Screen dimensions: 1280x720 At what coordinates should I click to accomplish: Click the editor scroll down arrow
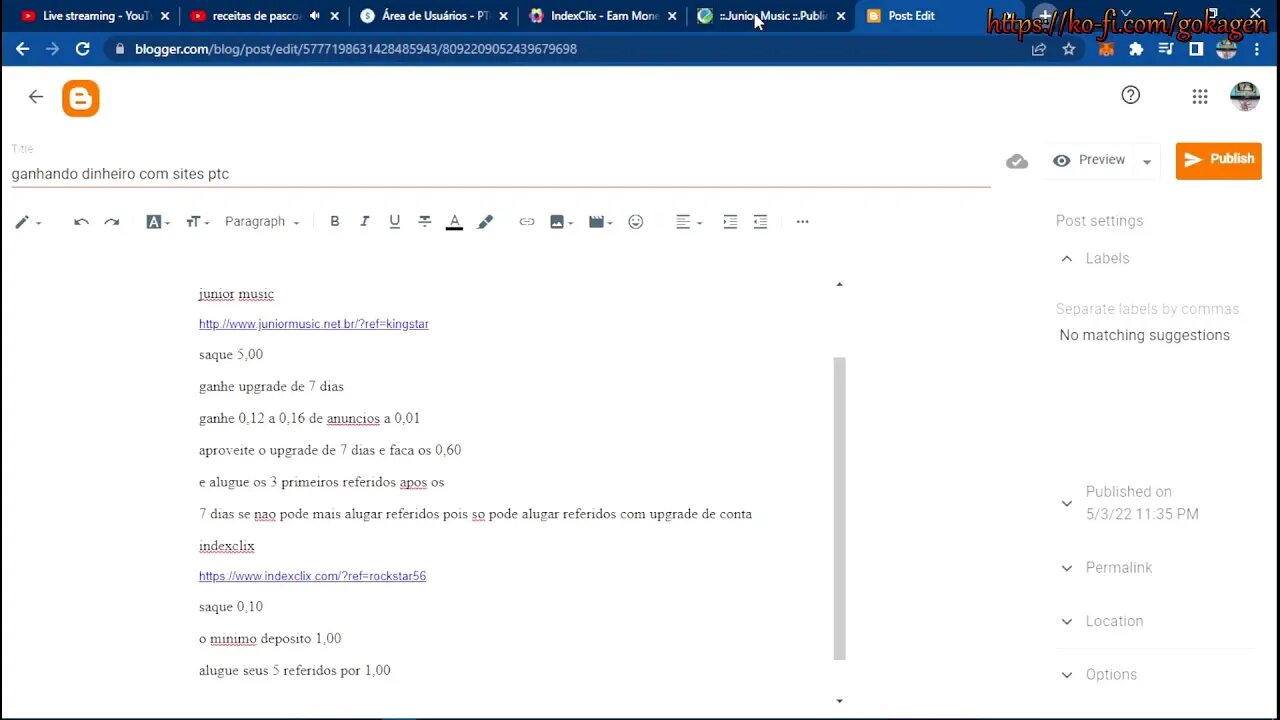[839, 701]
